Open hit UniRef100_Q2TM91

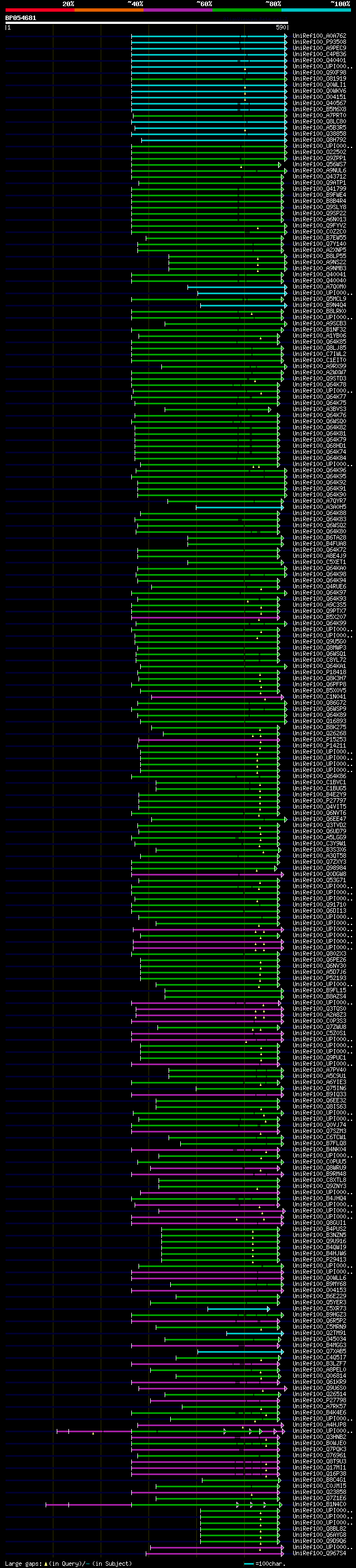(319, 1333)
